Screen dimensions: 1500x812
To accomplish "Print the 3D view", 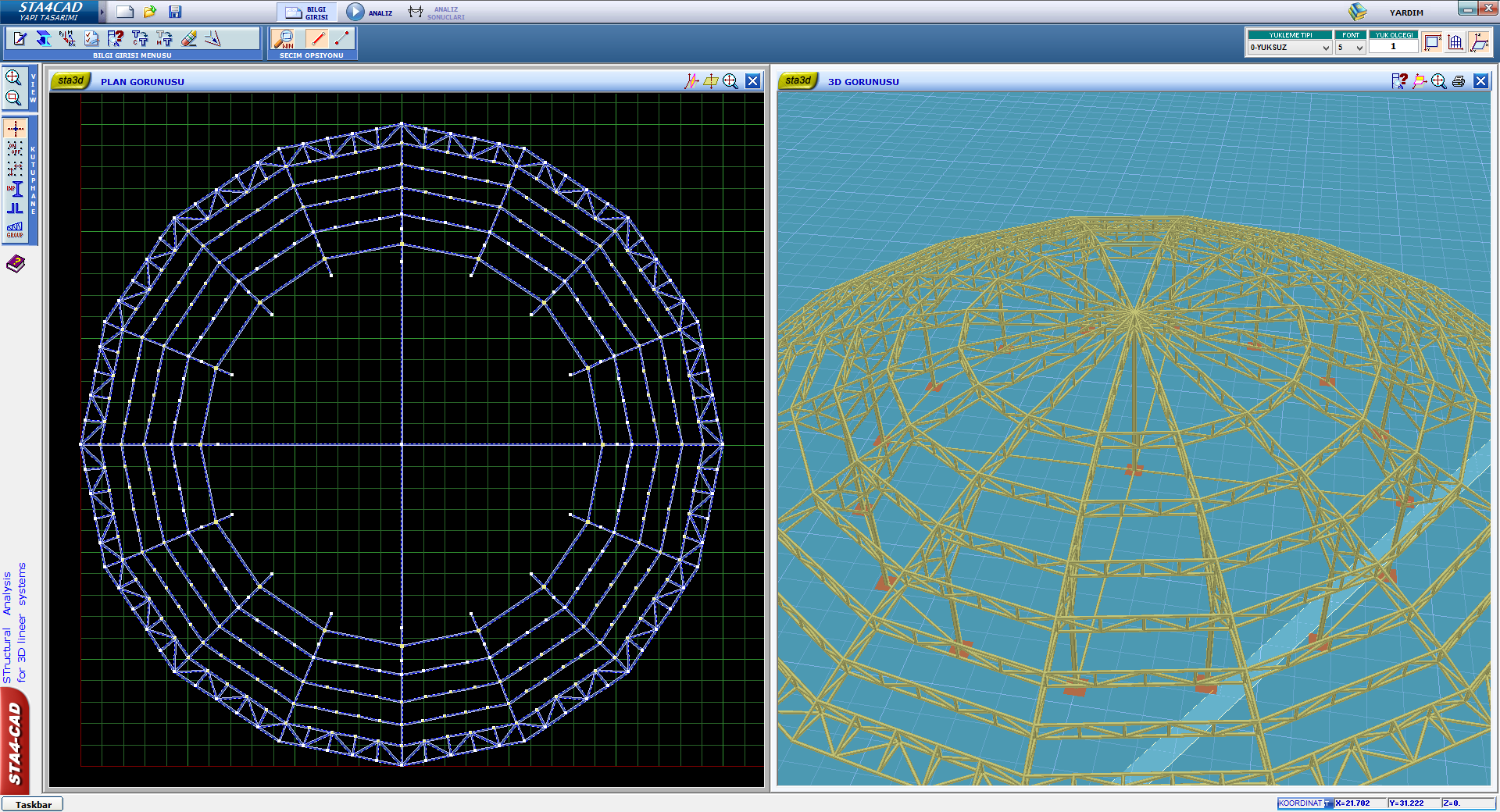I will coord(1459,81).
